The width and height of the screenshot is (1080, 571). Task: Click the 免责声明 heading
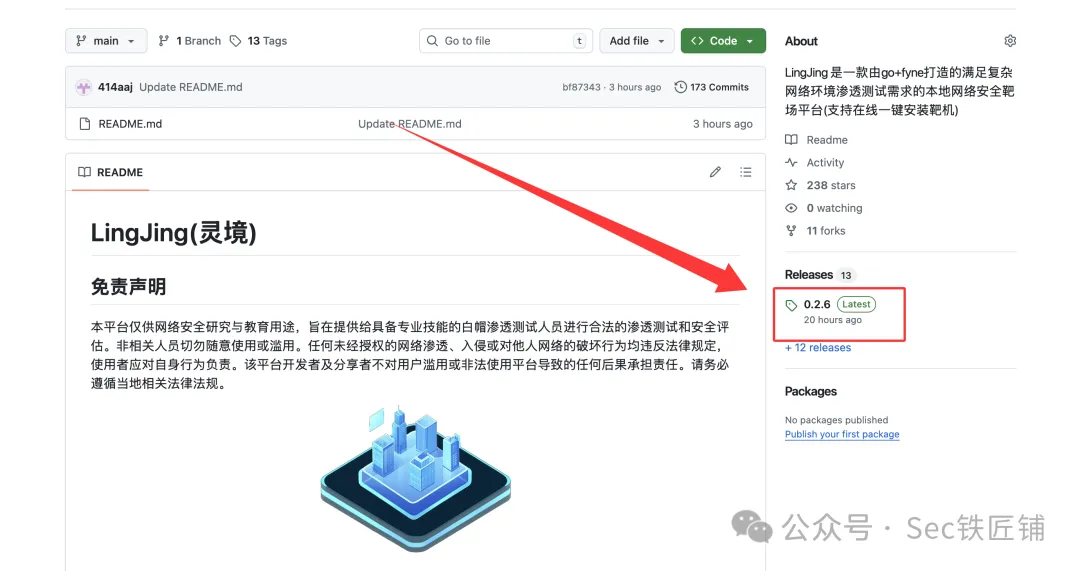tap(129, 287)
